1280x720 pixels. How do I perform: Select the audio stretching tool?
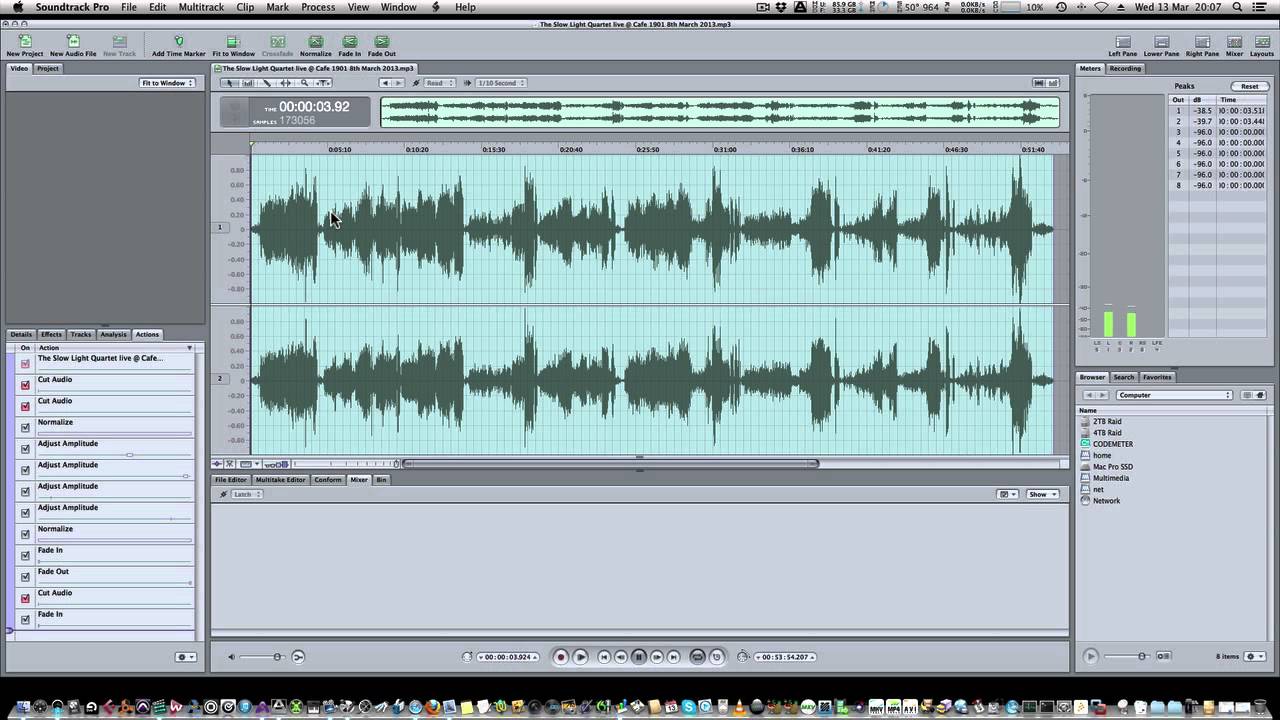point(285,83)
